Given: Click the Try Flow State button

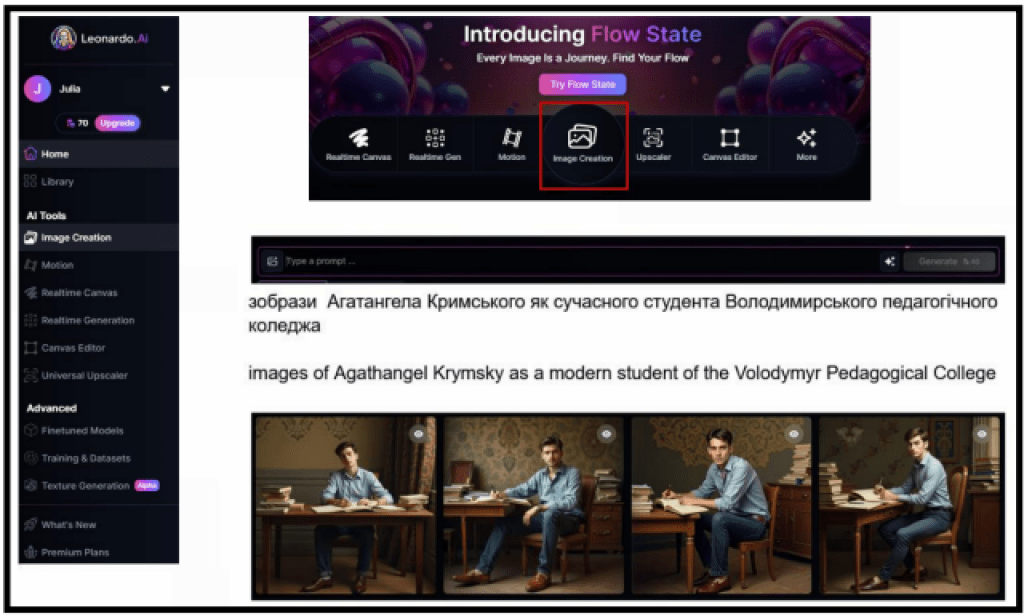Looking at the screenshot, I should coord(583,84).
